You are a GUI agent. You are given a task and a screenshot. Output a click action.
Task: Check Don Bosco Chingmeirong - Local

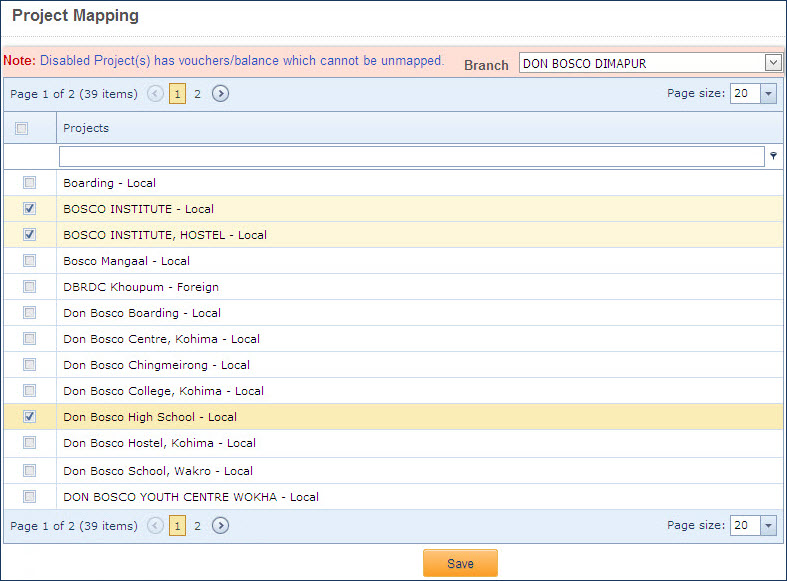pyautogui.click(x=30, y=364)
